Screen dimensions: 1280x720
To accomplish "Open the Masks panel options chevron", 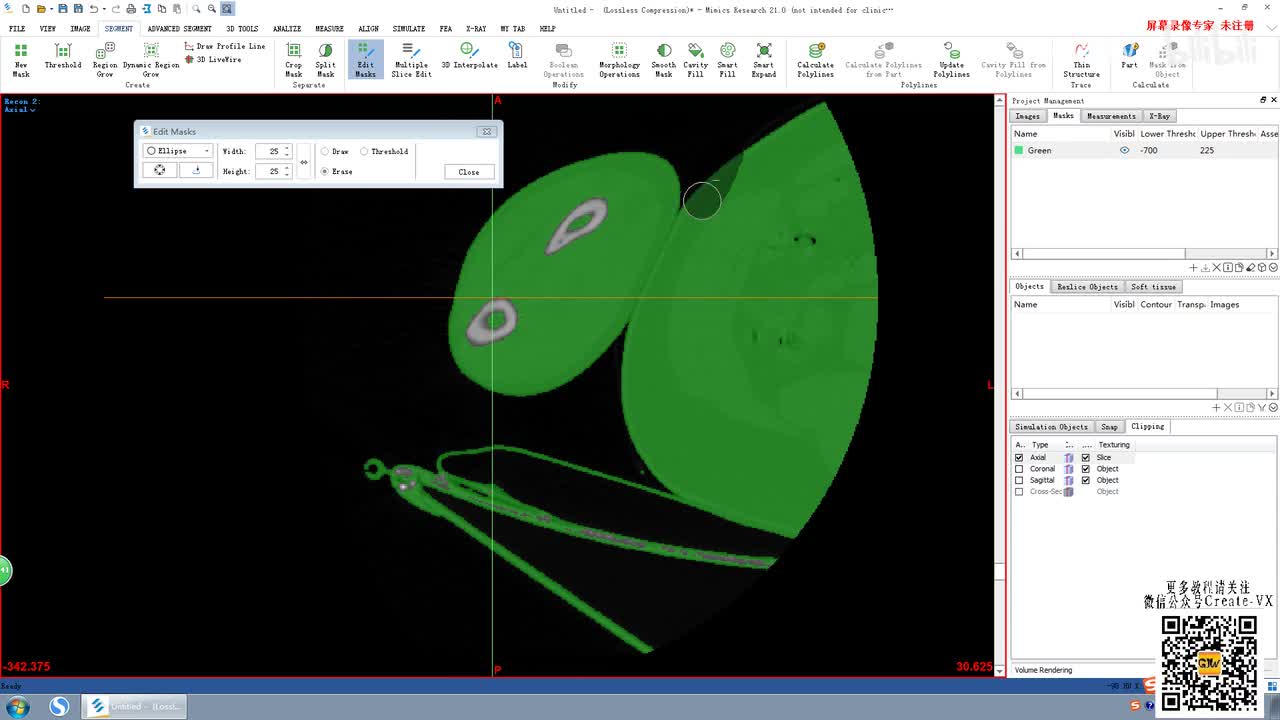I will 1273,268.
